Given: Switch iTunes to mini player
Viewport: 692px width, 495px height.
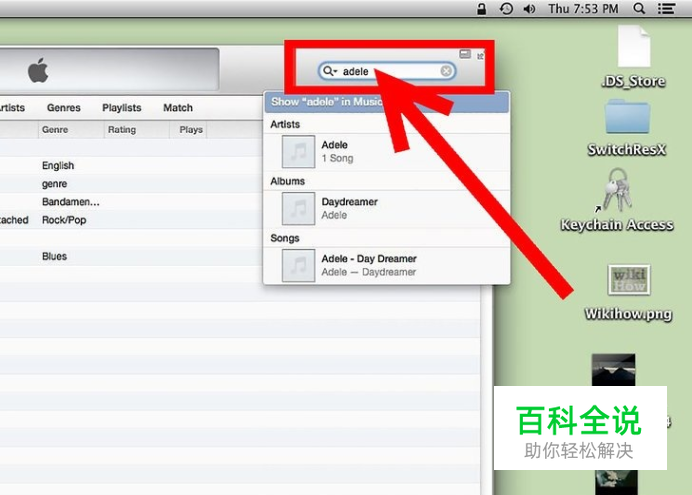Looking at the screenshot, I should (465, 54).
